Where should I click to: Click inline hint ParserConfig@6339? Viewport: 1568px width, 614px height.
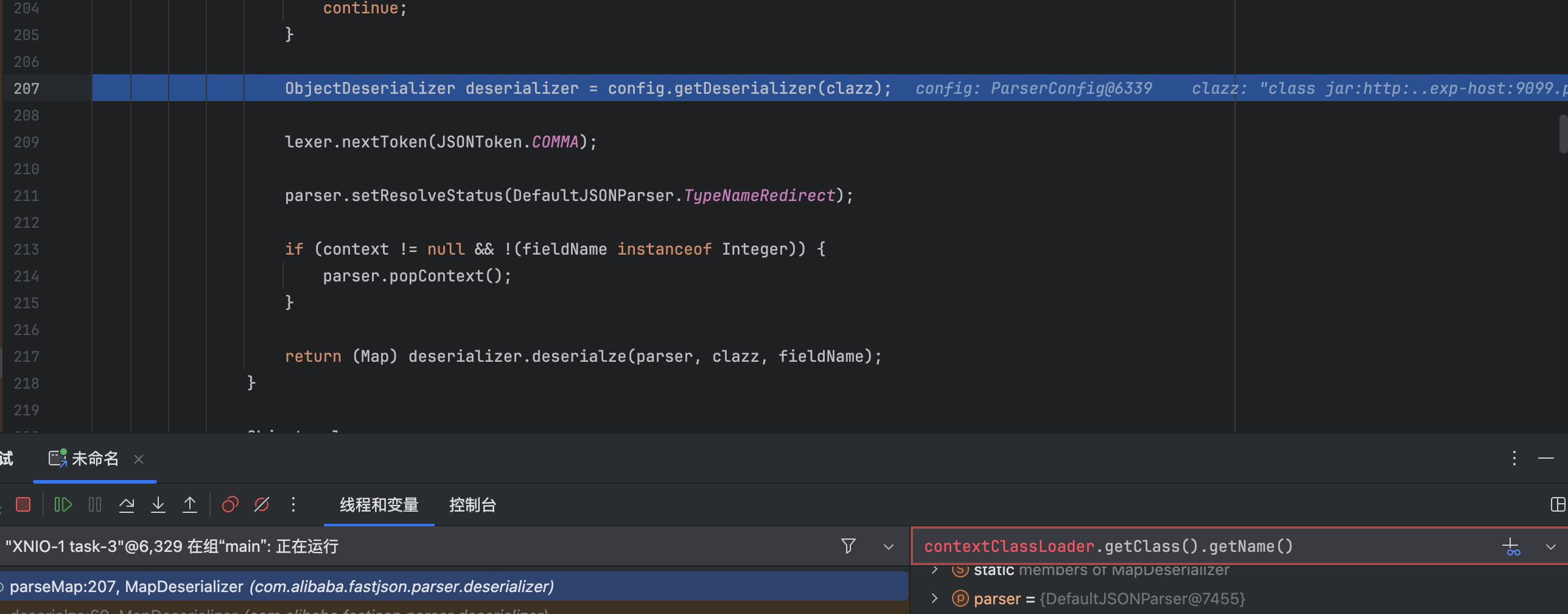pos(1071,88)
